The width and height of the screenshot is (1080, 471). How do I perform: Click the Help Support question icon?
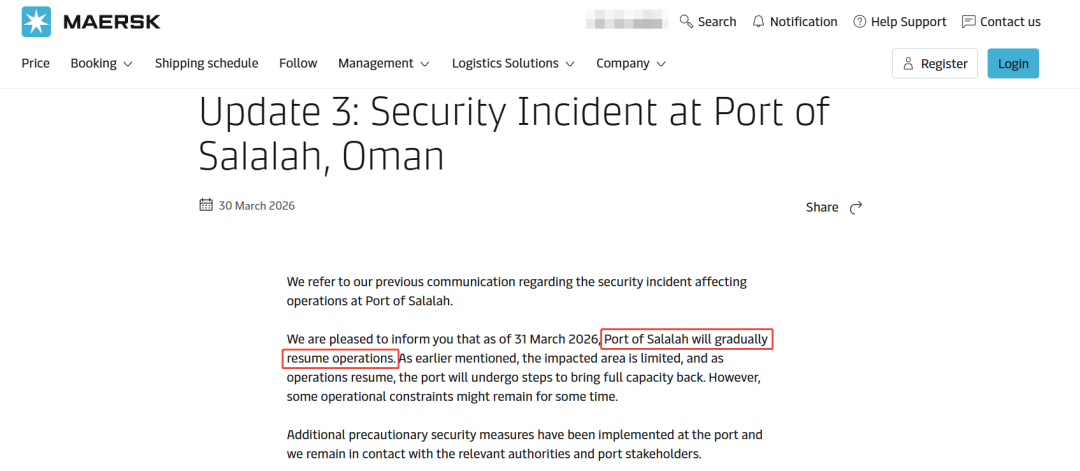click(x=859, y=21)
